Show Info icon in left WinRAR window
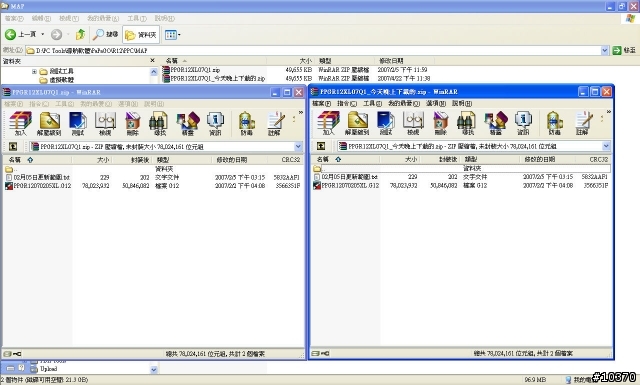 click(215, 123)
